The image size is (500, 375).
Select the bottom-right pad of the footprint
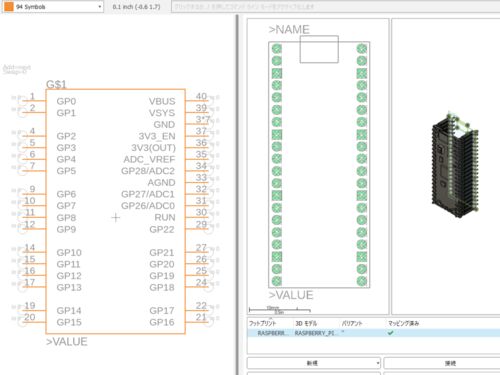362,281
